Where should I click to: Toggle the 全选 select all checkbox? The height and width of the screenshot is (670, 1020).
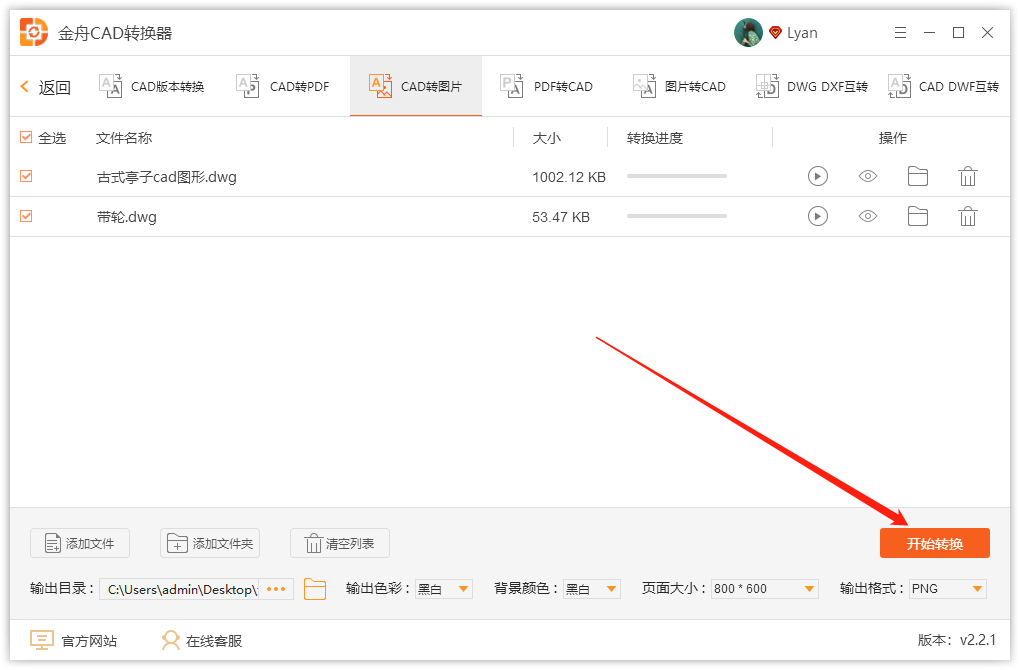(25, 138)
